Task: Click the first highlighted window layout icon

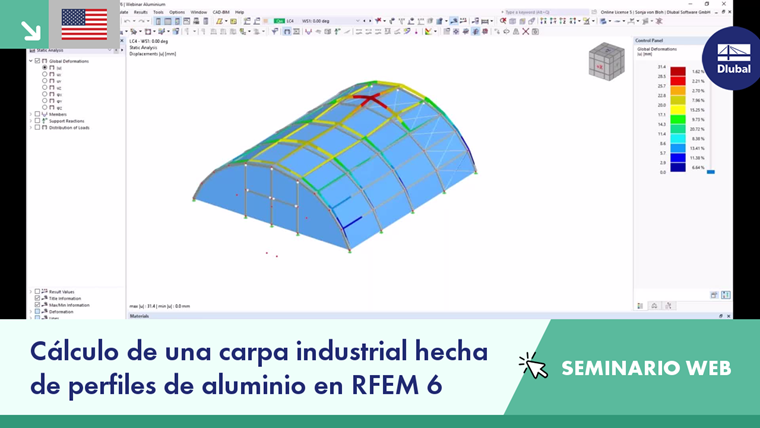Action: pyautogui.click(x=158, y=21)
